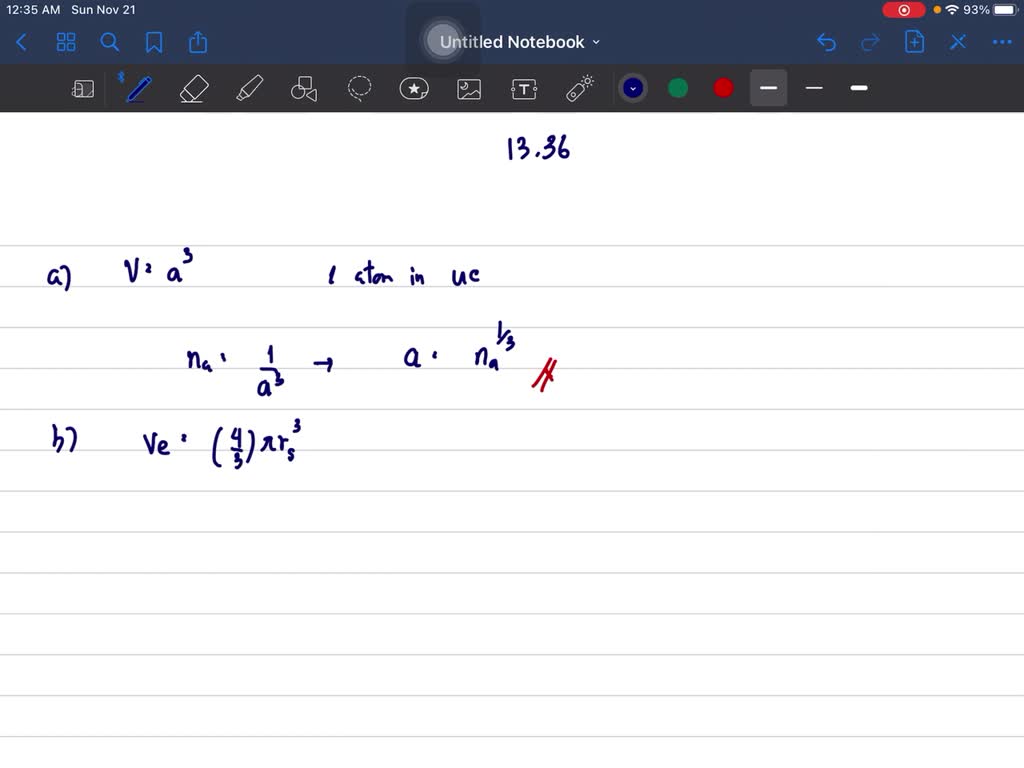Activate the laser pointer tool
Screen dimensions: 1024x768
(579, 88)
